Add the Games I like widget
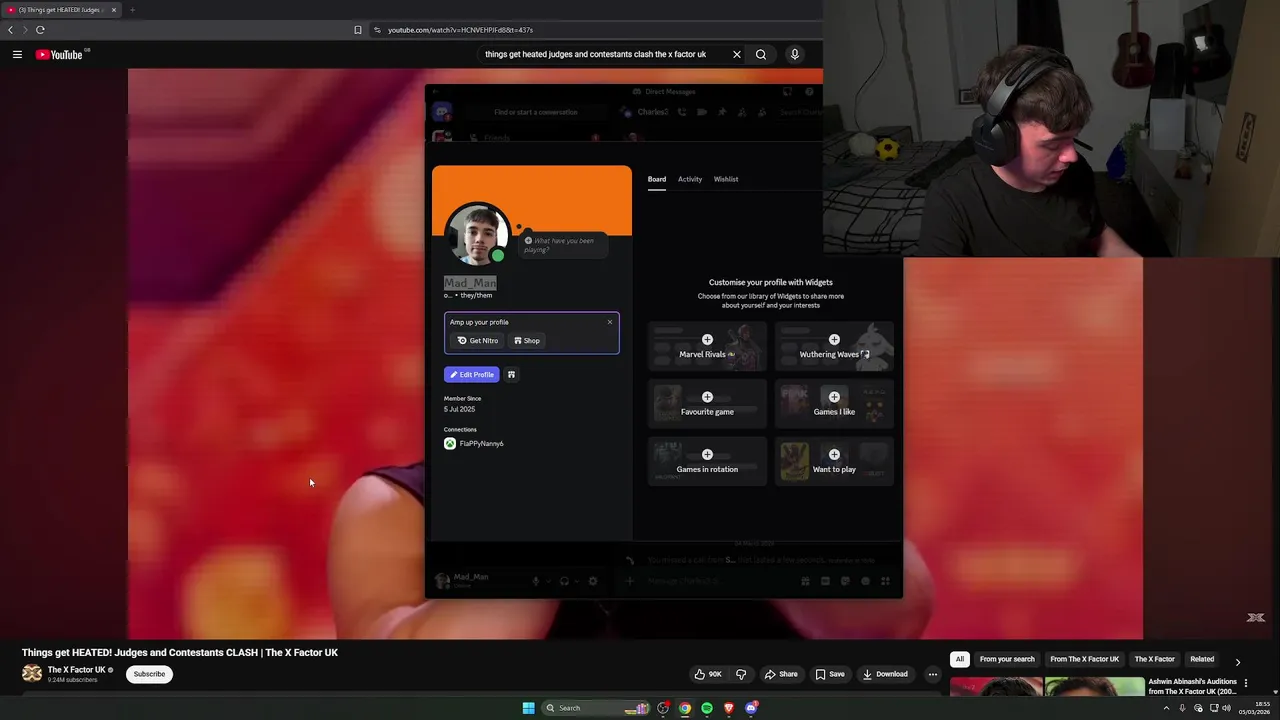This screenshot has height=720, width=1280. (834, 404)
